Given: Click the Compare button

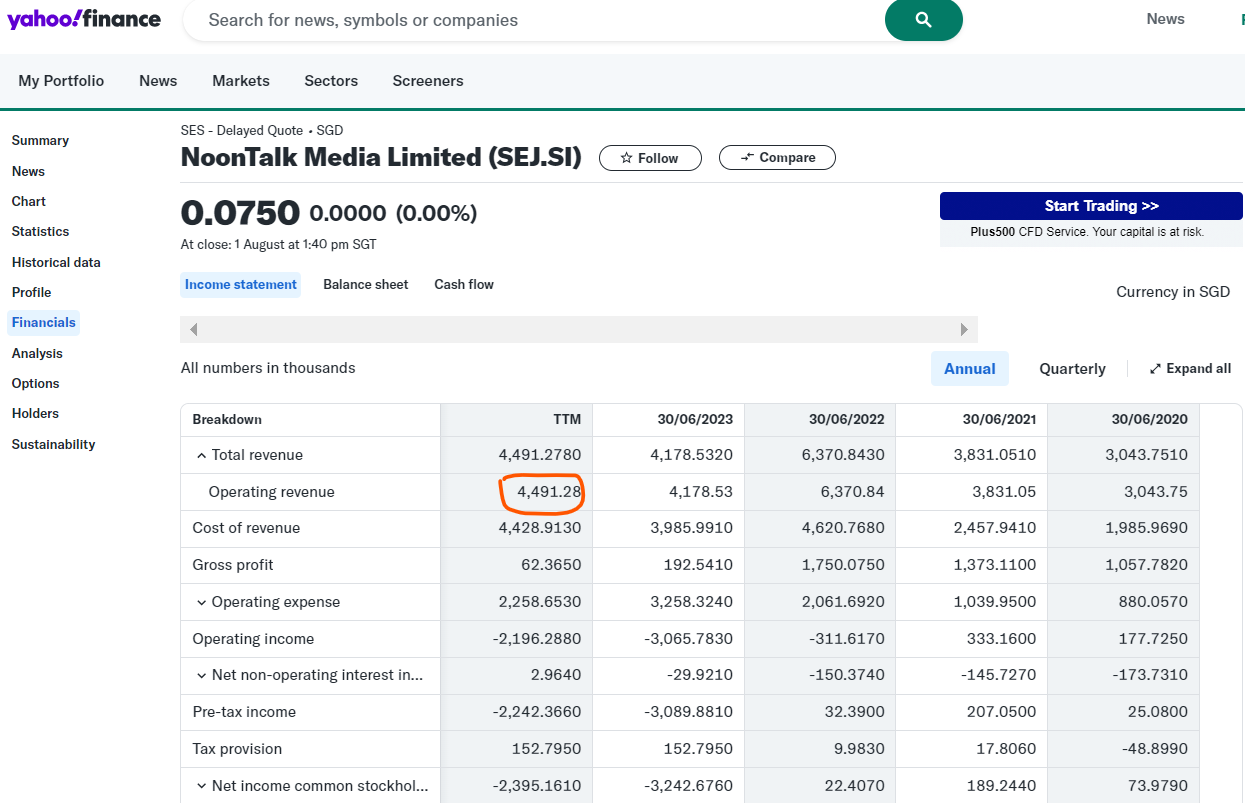Looking at the screenshot, I should point(777,158).
